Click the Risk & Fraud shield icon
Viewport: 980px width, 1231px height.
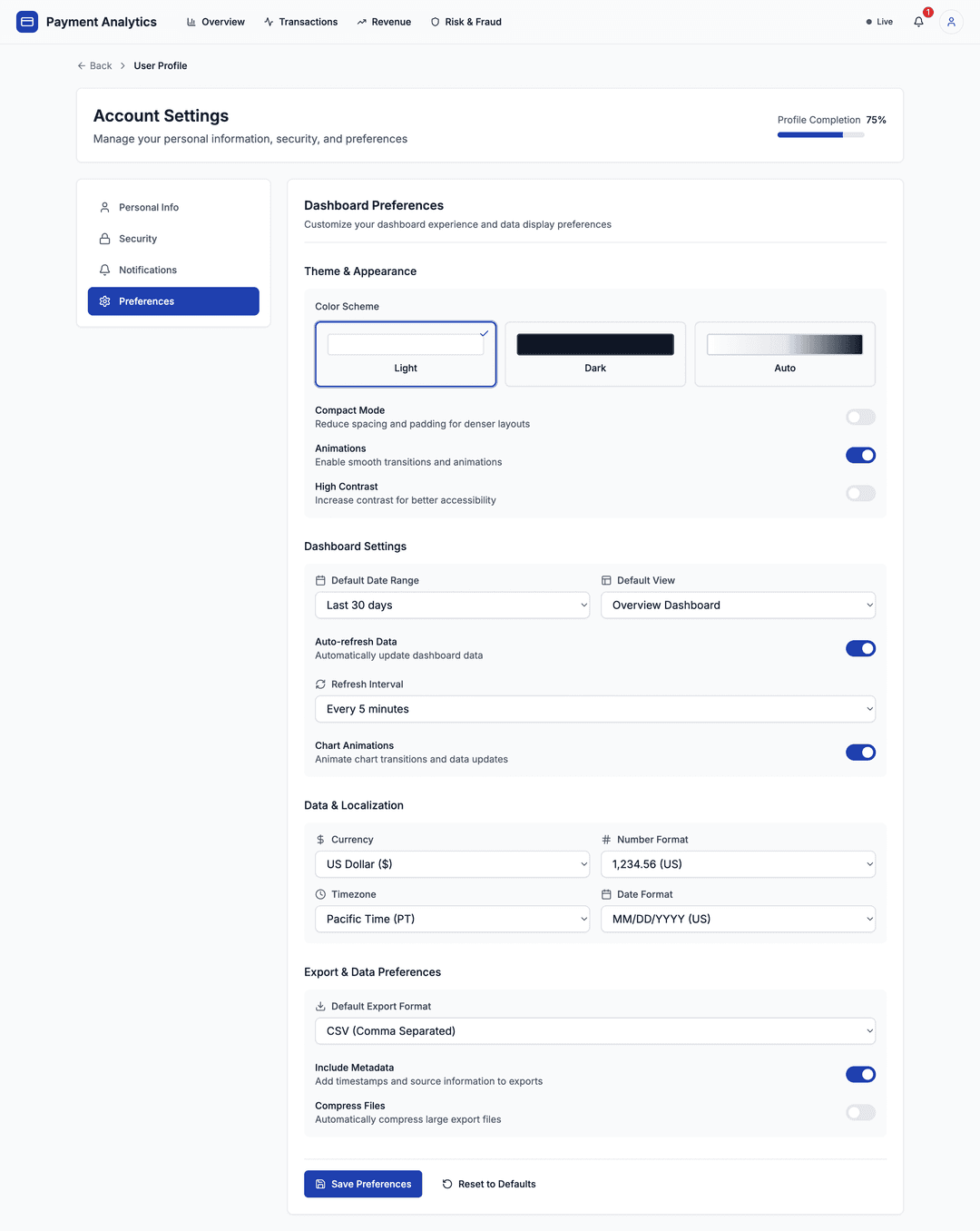436,21
